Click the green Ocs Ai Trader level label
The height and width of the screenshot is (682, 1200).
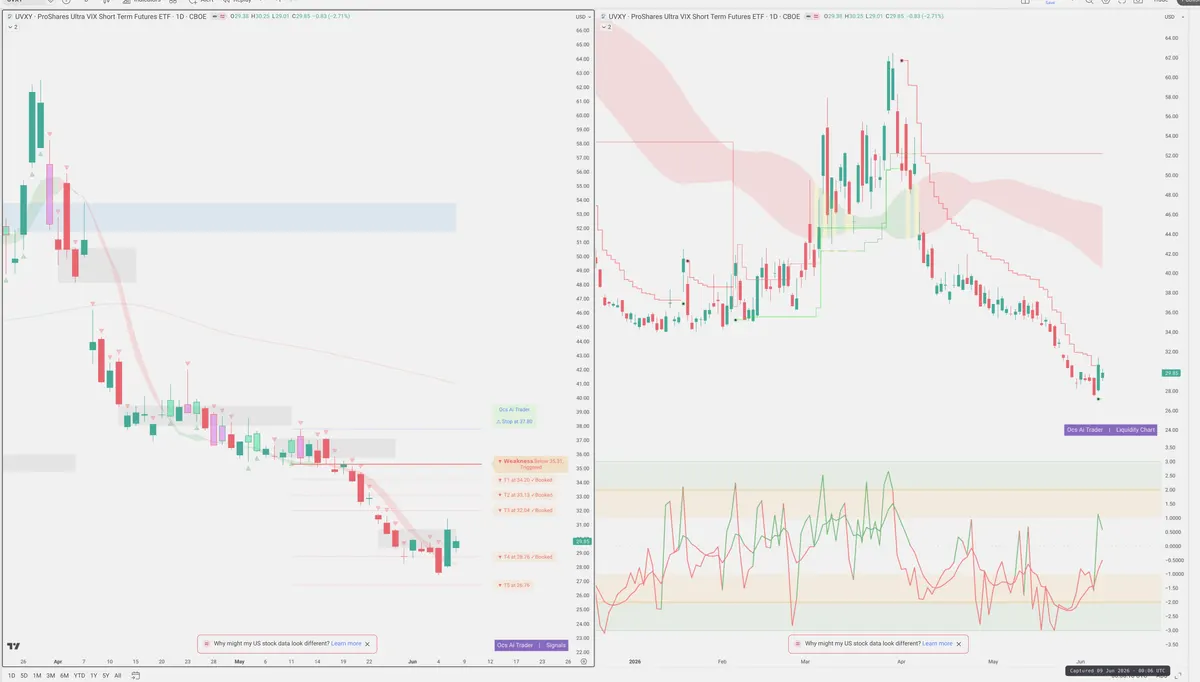pyautogui.click(x=514, y=409)
